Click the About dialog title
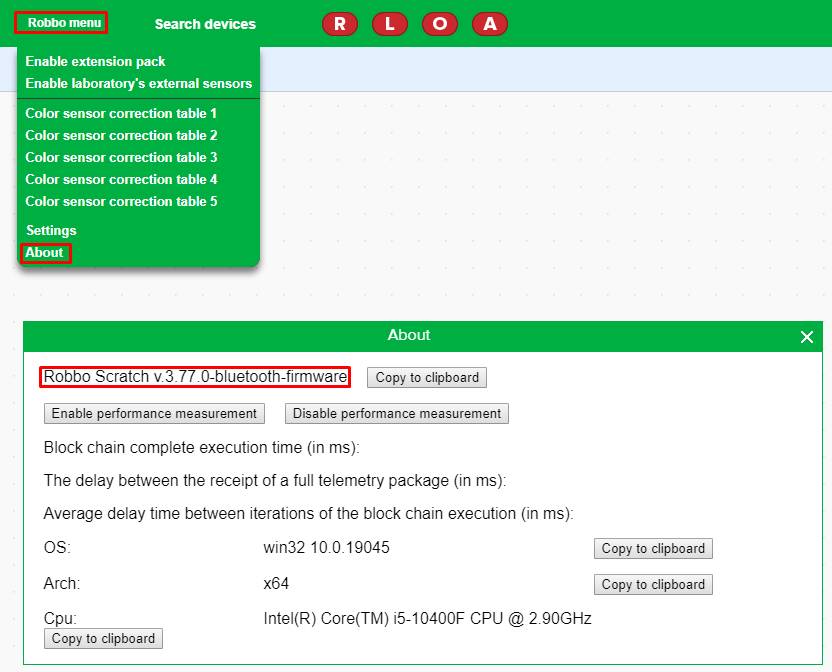Image resolution: width=832 pixels, height=672 pixels. tap(409, 335)
